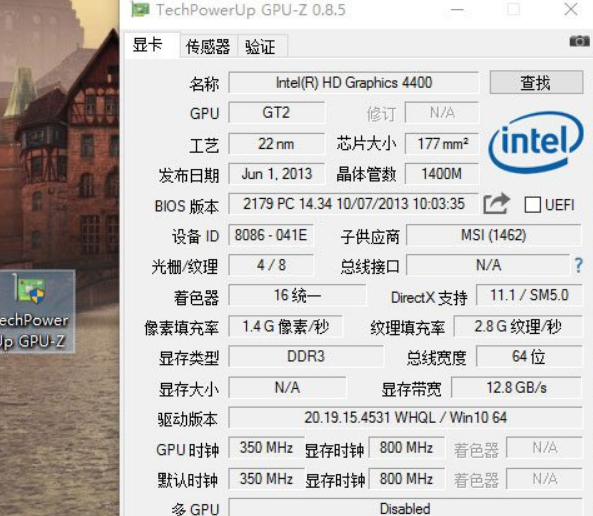Click the MSI (1462) subvendor field
Screen dimensions: 593x516
click(494, 235)
